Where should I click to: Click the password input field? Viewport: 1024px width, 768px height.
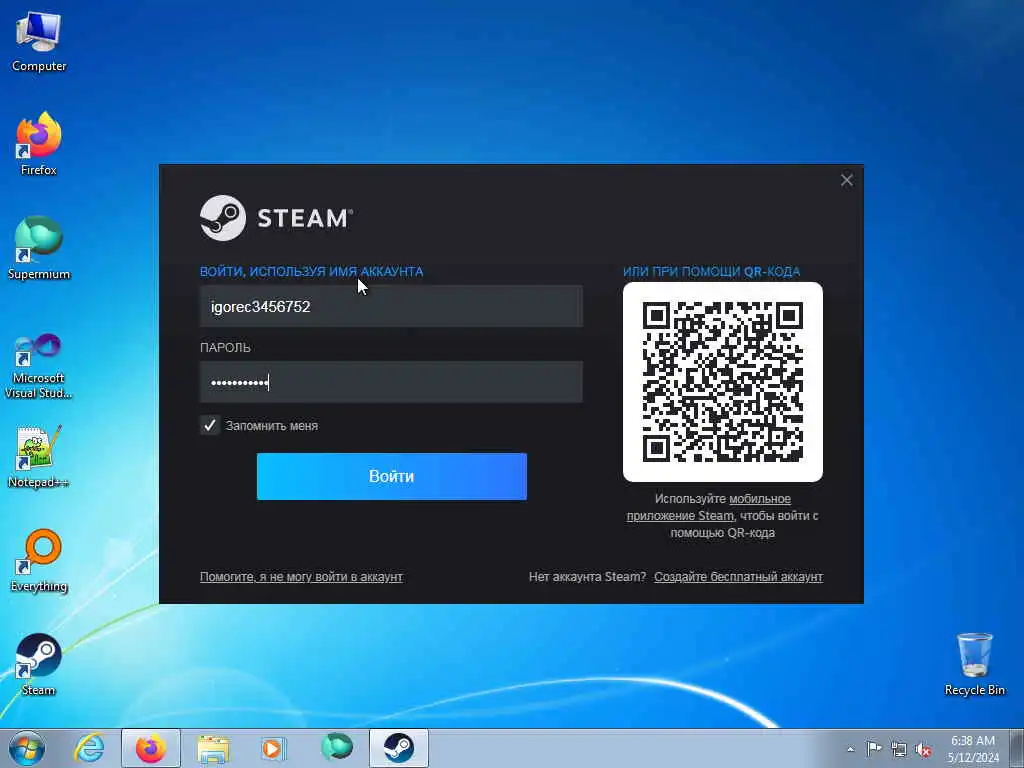pos(391,382)
